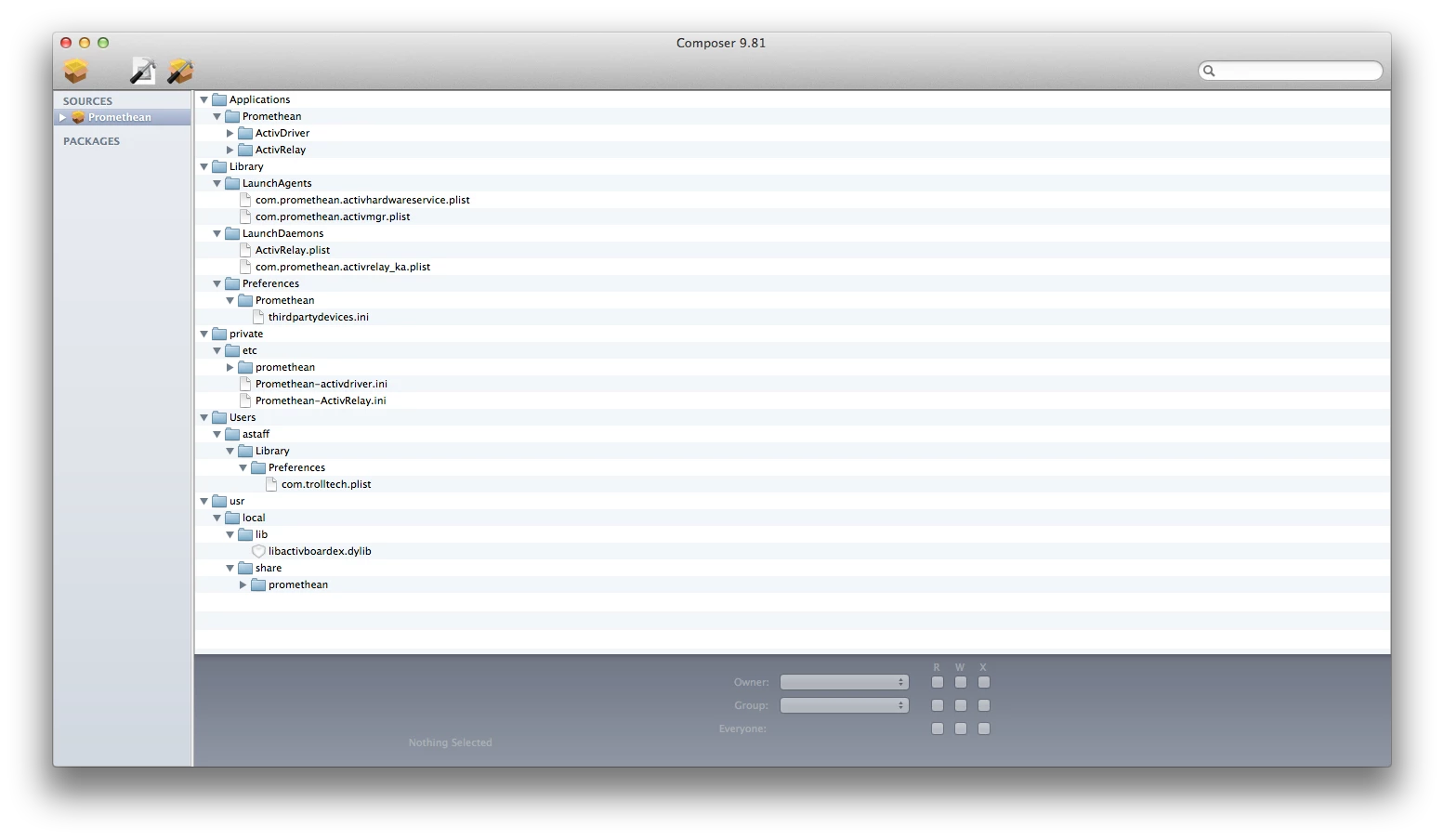This screenshot has width=1444, height=840.
Task: Expand the promethean folder under share
Action: tap(243, 584)
